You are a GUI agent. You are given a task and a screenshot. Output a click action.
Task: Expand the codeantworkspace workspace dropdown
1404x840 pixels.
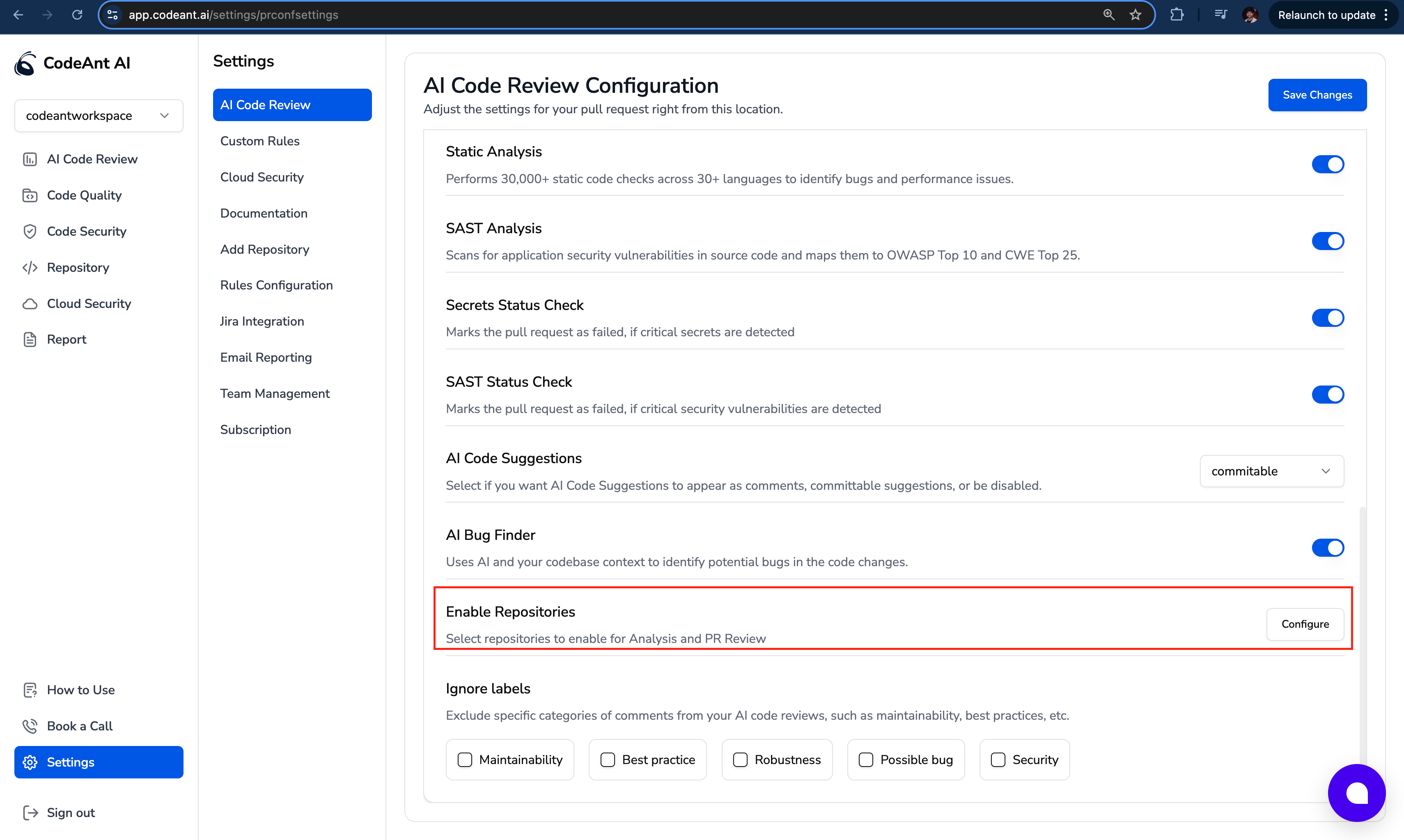click(x=99, y=116)
